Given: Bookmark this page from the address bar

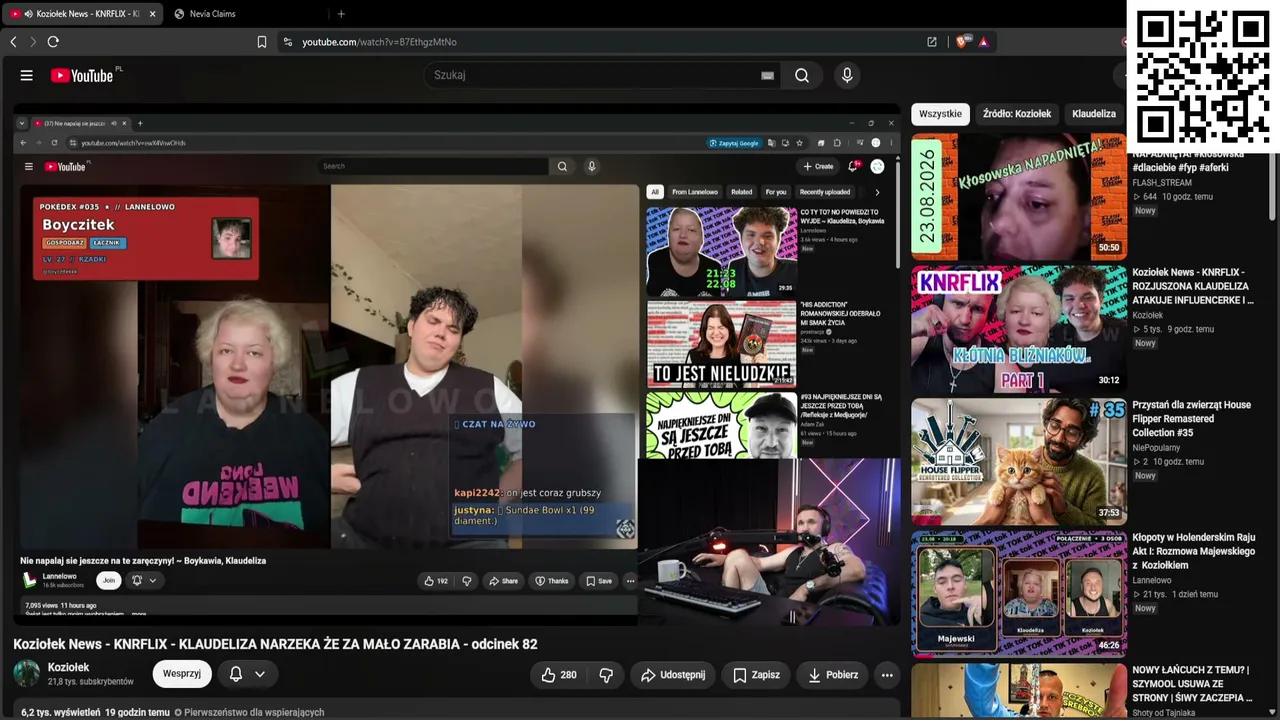Looking at the screenshot, I should point(262,42).
